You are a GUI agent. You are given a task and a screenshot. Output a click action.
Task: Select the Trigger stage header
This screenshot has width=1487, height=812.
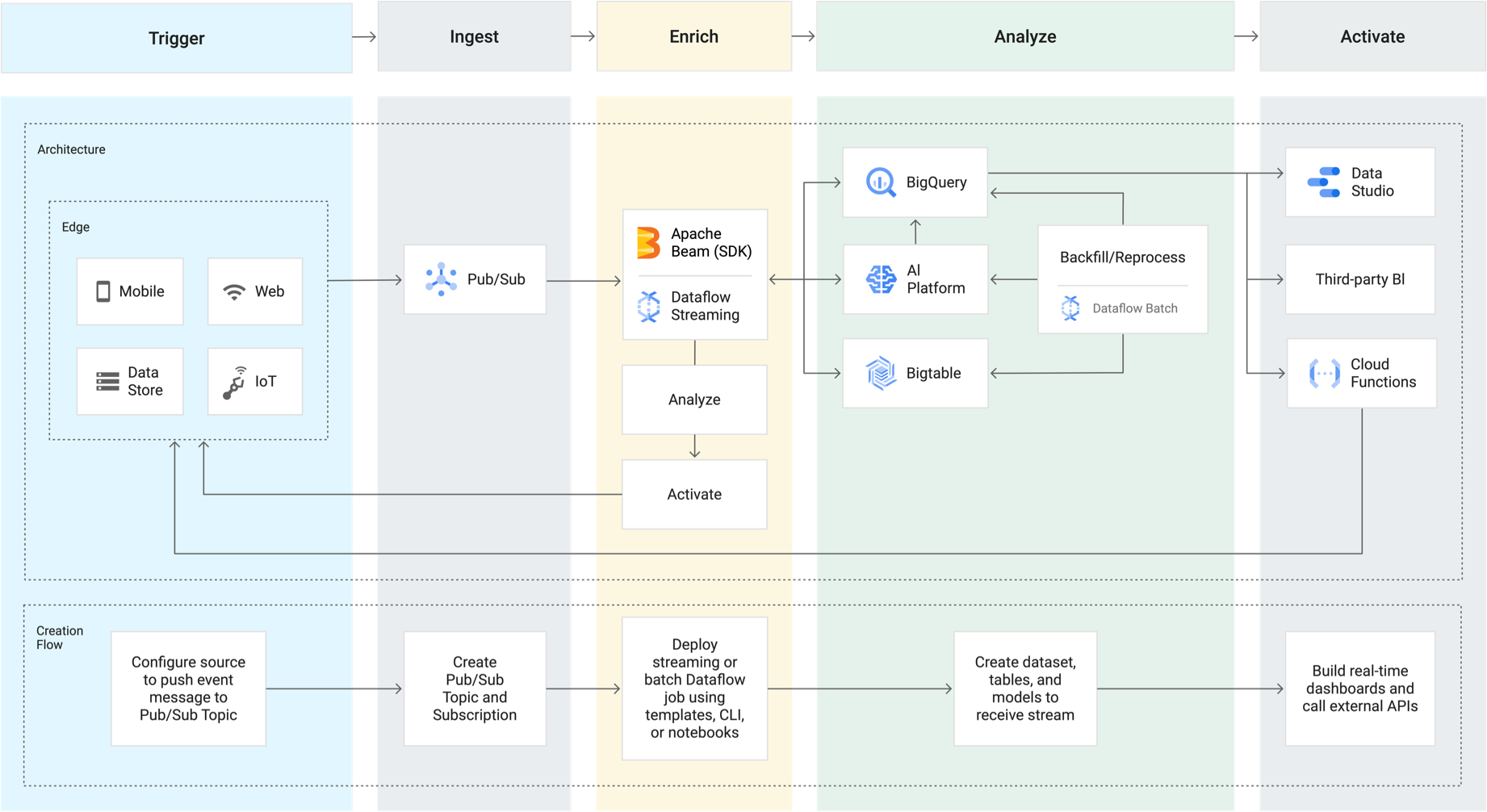click(177, 38)
